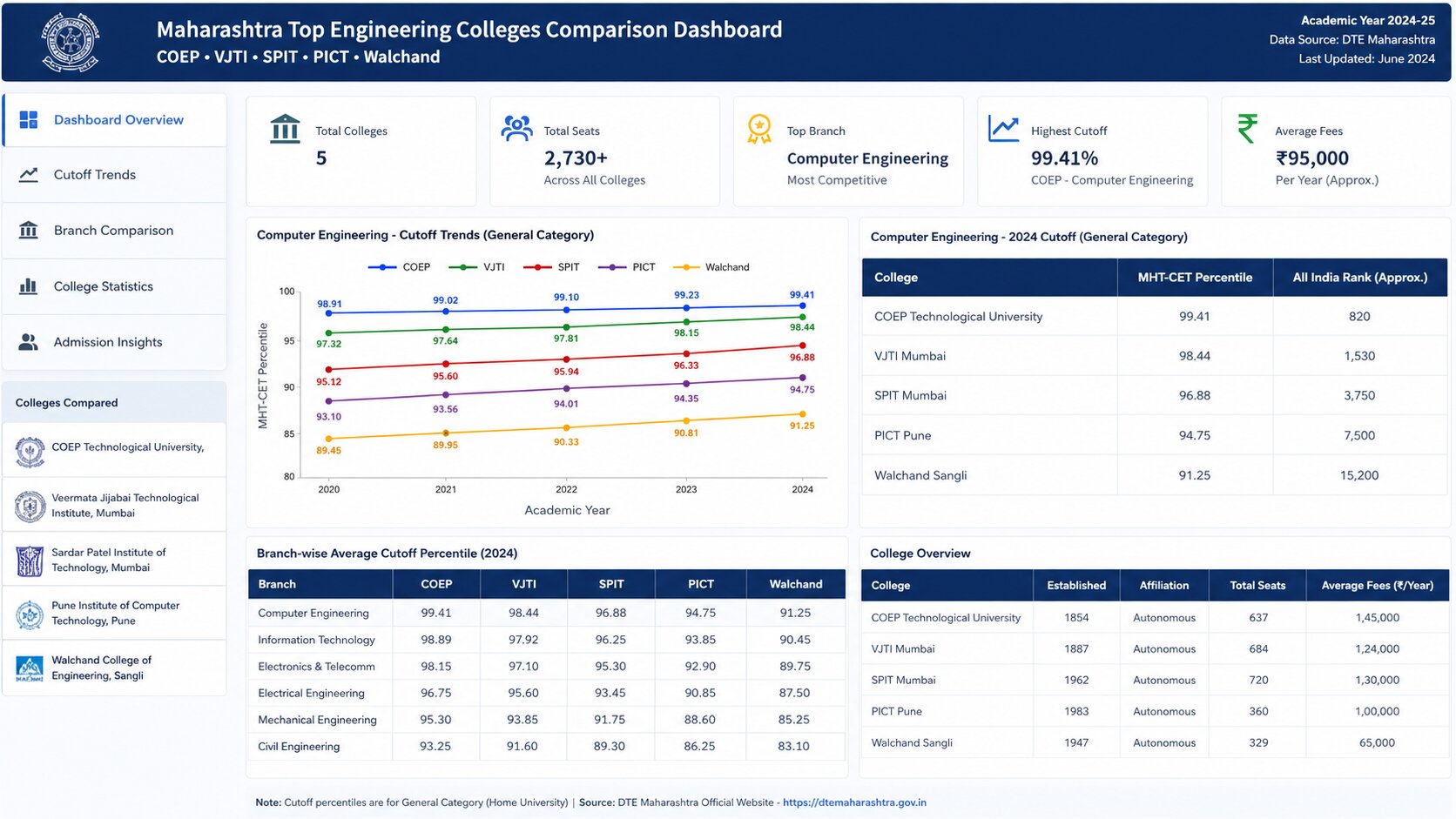
Task: Click the COEP average fees value 1,45,000
Action: (1378, 618)
